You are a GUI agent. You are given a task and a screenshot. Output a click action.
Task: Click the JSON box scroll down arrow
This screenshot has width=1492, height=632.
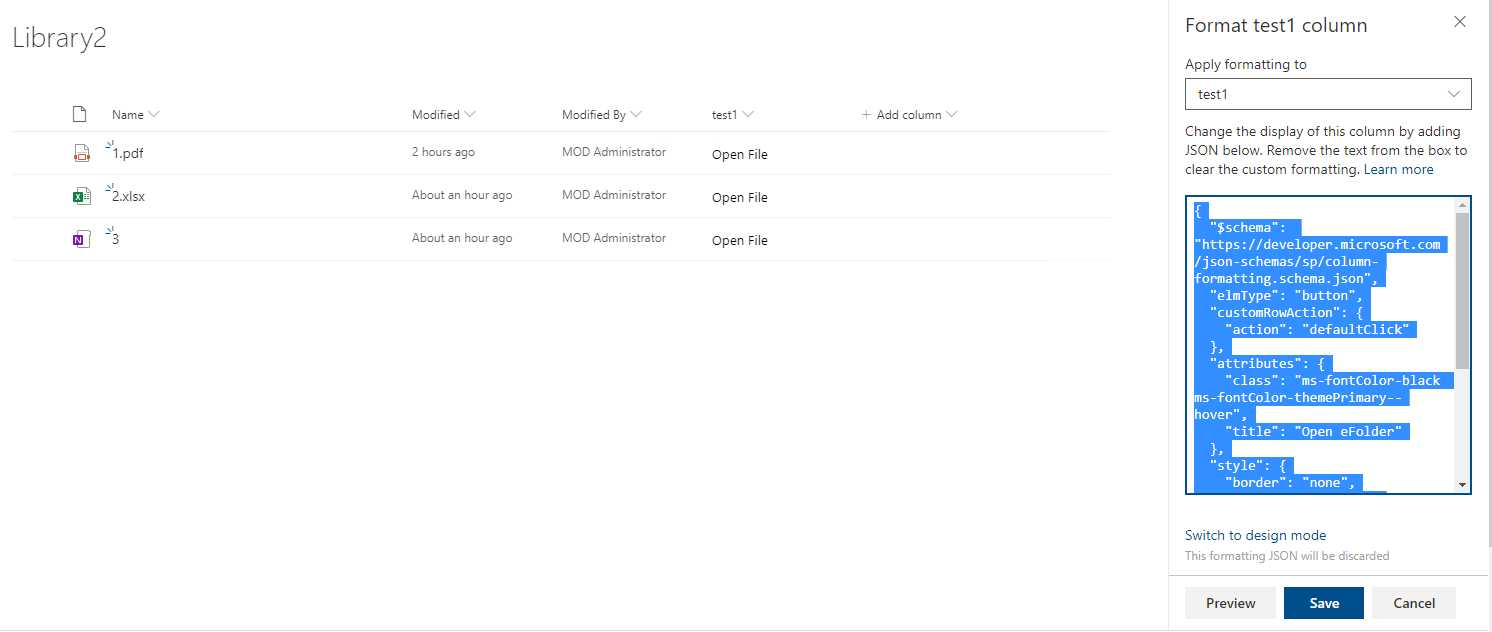click(1463, 485)
